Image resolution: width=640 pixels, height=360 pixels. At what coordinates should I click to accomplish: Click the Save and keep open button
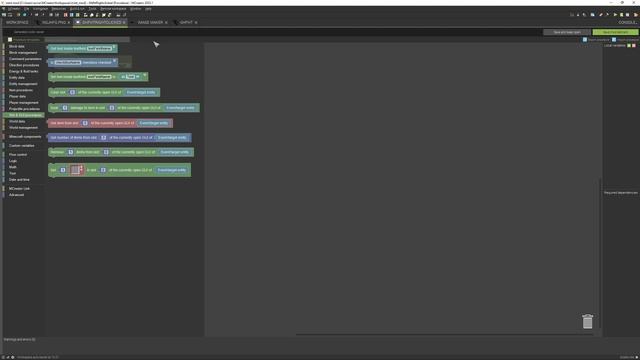(x=567, y=32)
